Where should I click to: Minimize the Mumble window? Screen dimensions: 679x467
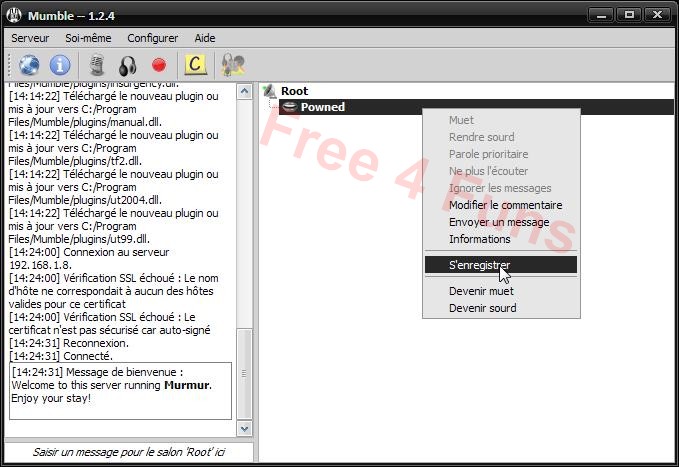coord(601,15)
